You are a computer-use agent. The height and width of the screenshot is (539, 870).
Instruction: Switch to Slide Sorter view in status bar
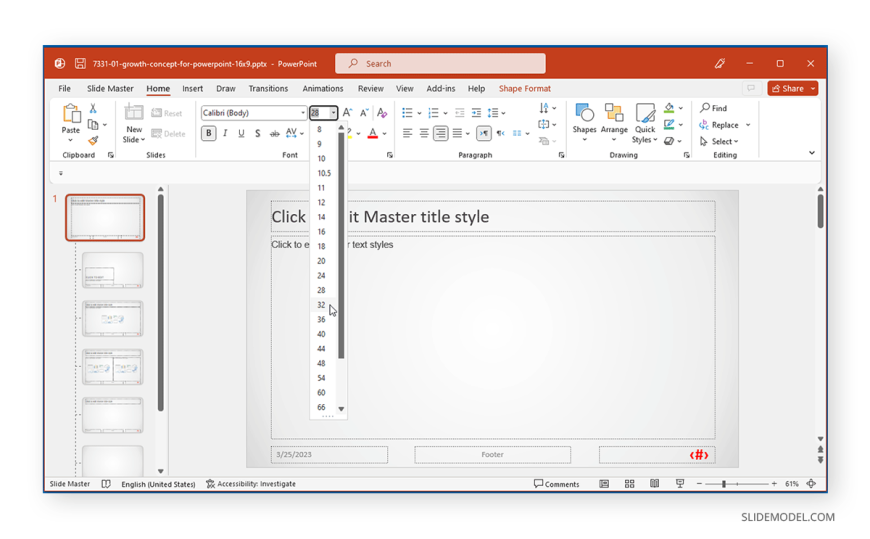pos(629,484)
